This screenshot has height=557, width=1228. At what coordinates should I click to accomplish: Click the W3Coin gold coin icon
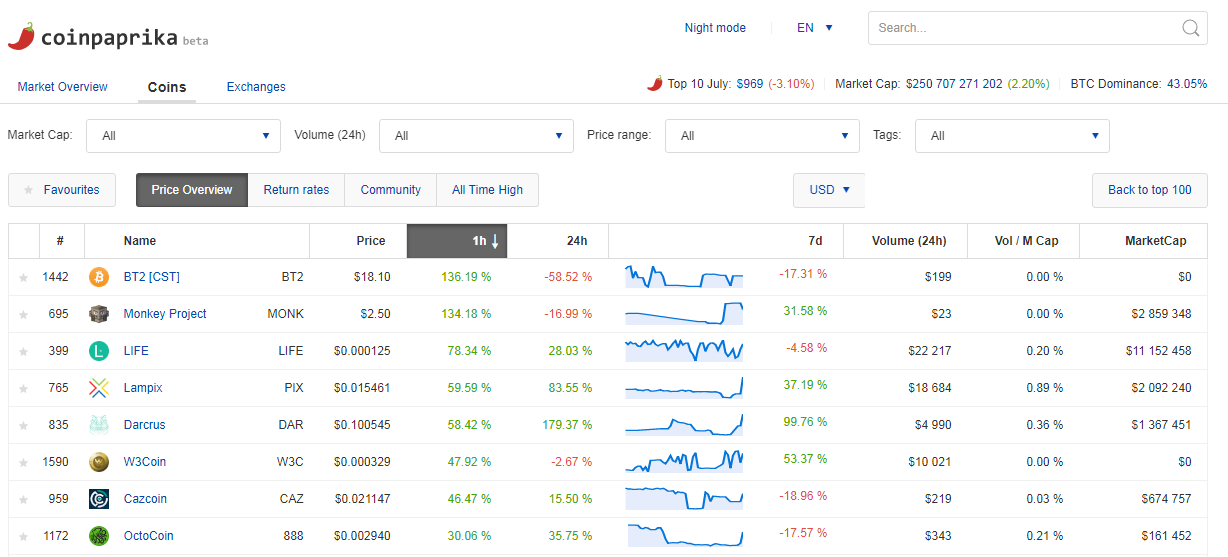[98, 462]
